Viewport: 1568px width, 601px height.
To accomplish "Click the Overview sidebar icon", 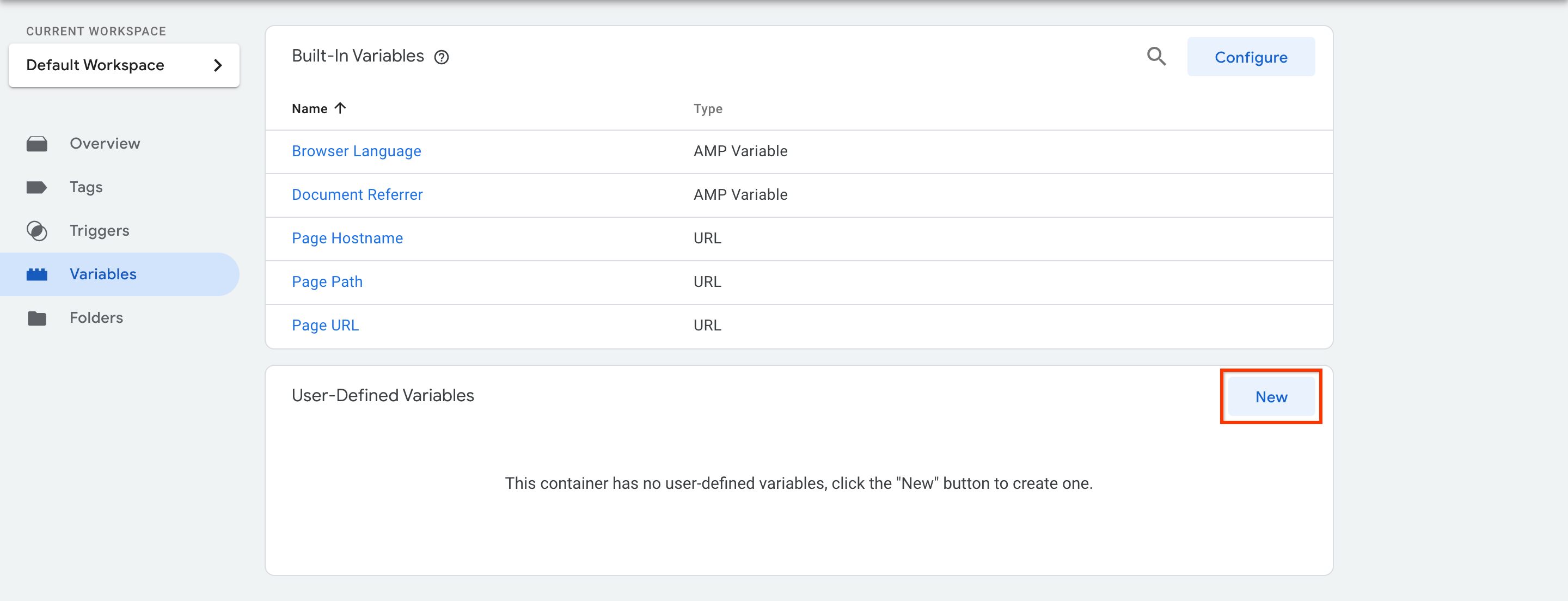I will tap(37, 144).
